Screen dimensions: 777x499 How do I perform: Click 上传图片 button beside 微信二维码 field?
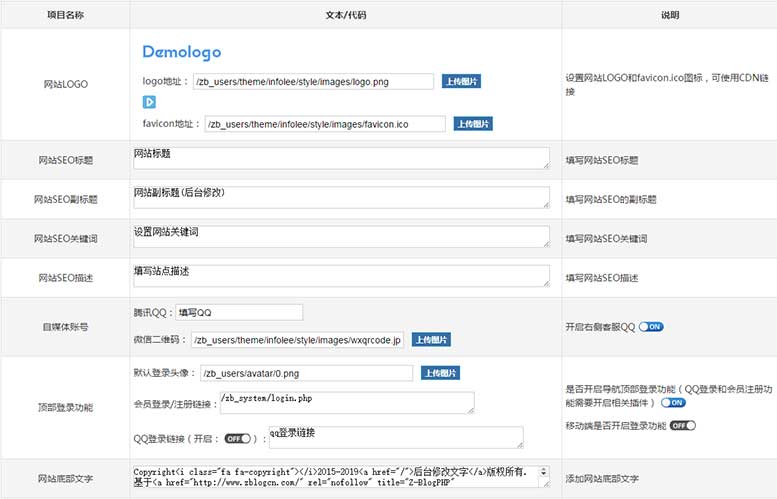coord(431,340)
